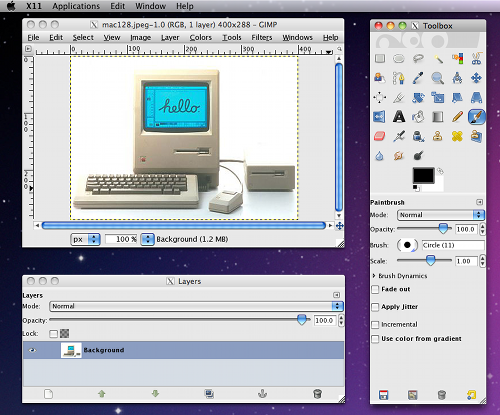Open the Colors menu
This screenshot has width=500, height=415.
tap(201, 37)
